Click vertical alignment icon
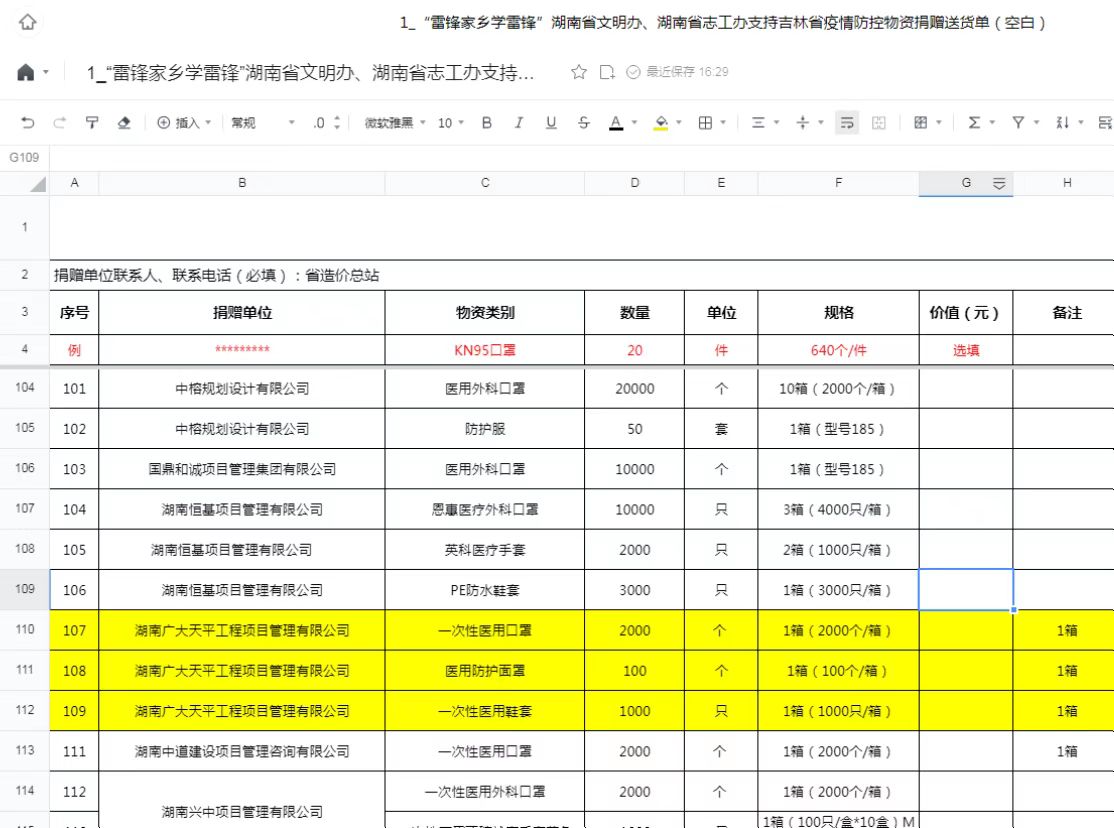The width and height of the screenshot is (1114, 828). pos(803,122)
